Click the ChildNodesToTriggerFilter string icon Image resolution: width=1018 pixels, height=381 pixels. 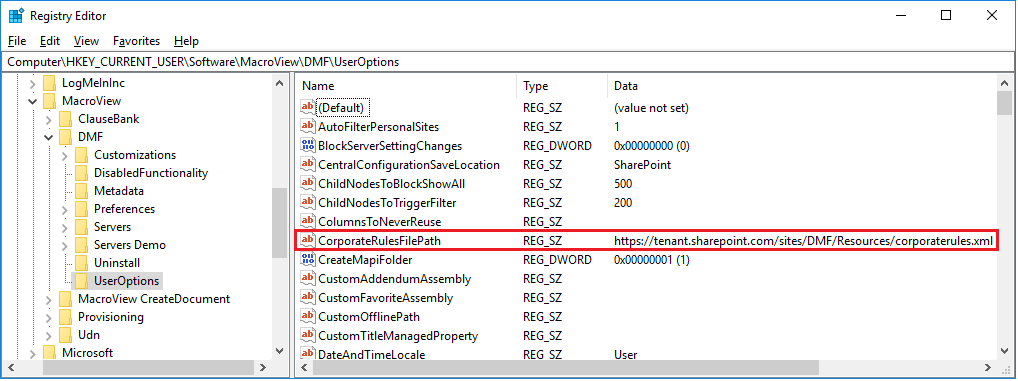307,203
